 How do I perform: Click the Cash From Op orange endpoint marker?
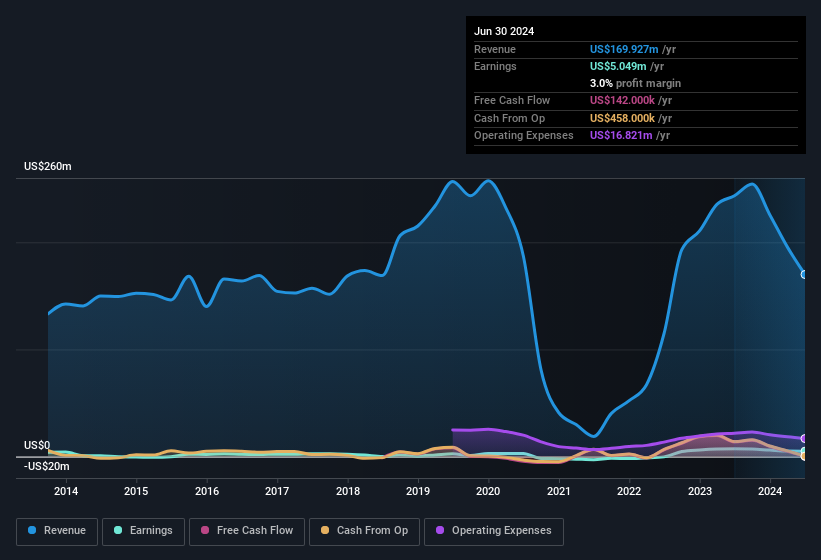click(x=804, y=456)
